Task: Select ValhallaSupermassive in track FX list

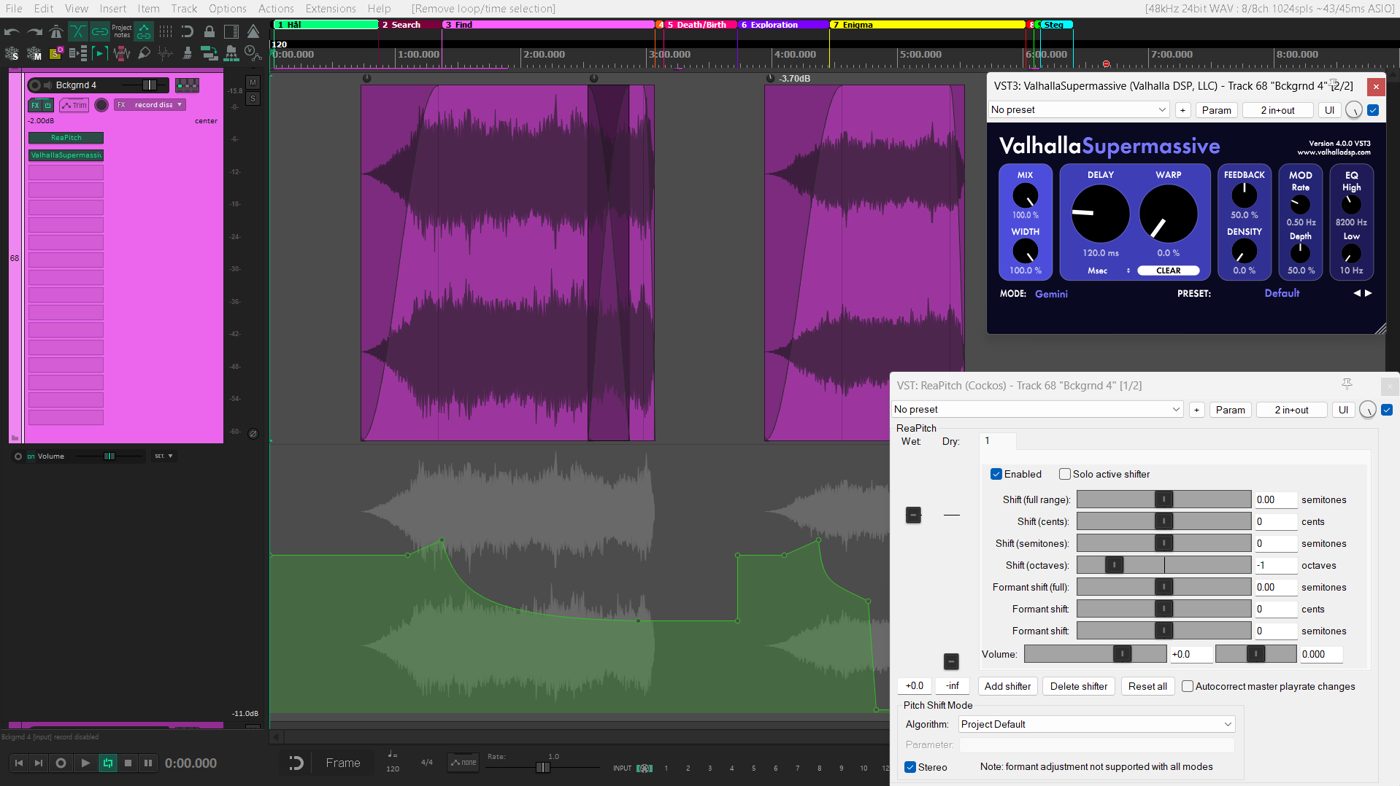Action: pos(66,155)
